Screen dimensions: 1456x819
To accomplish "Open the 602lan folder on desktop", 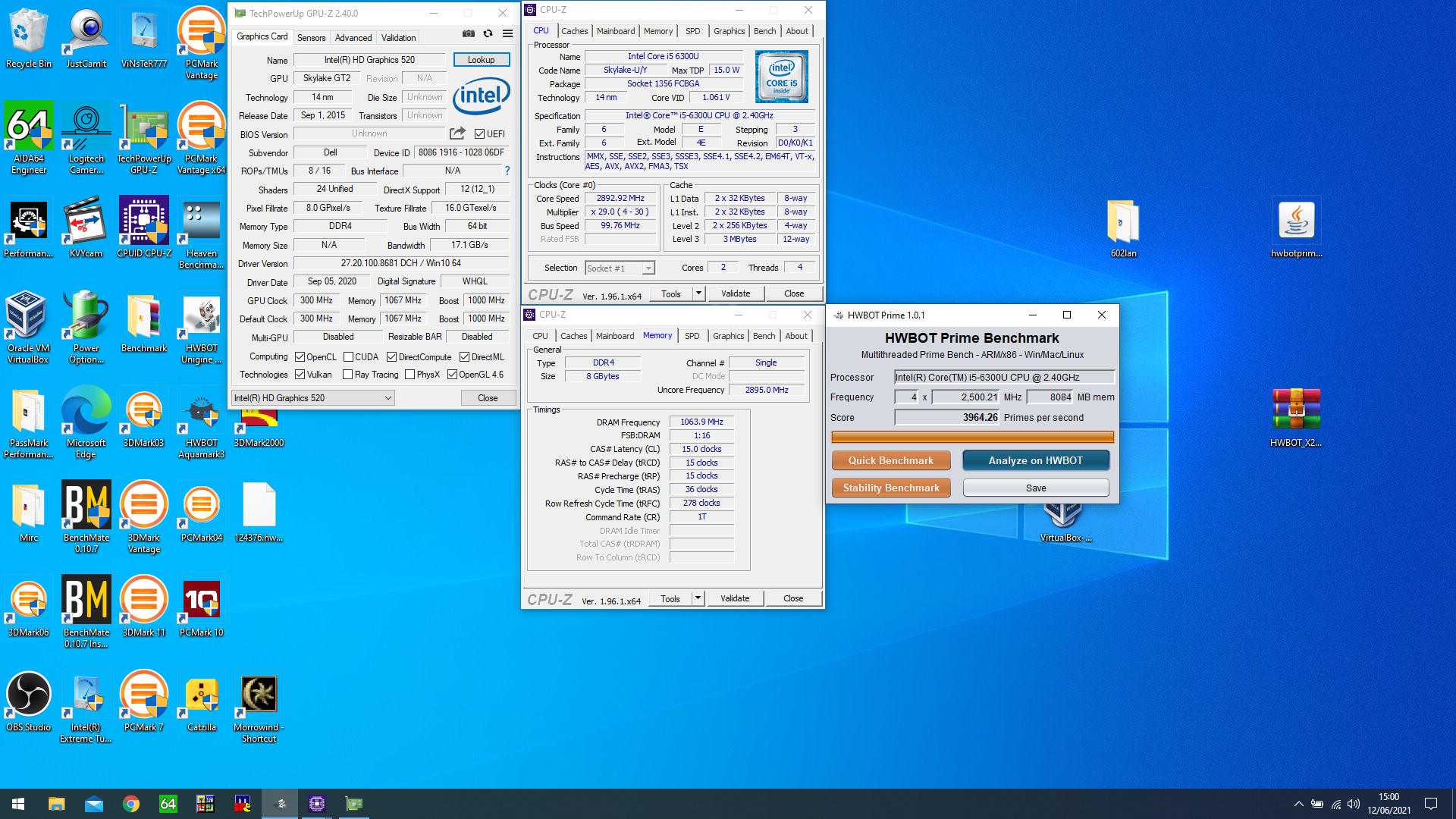I will click(x=1123, y=227).
